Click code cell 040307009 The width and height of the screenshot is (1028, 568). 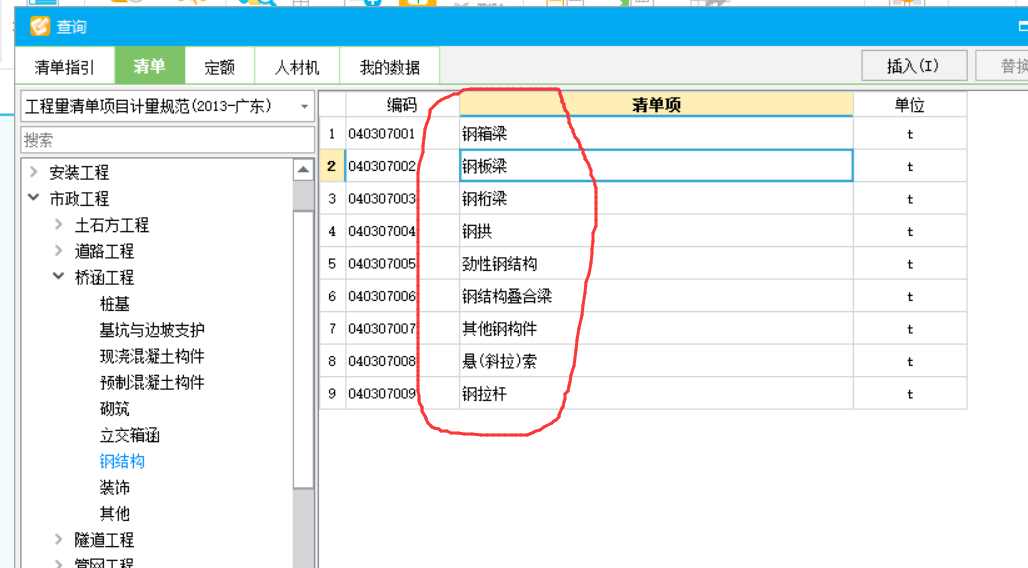click(403, 394)
